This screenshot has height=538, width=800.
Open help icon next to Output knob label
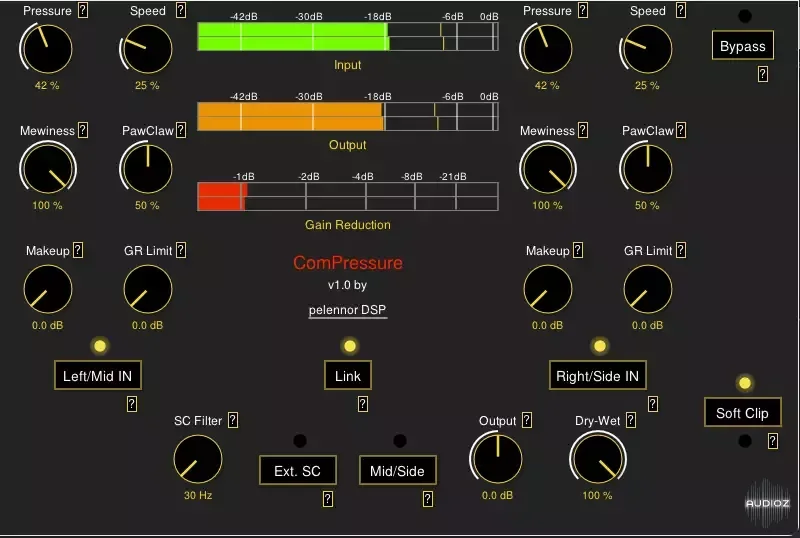pos(527,420)
